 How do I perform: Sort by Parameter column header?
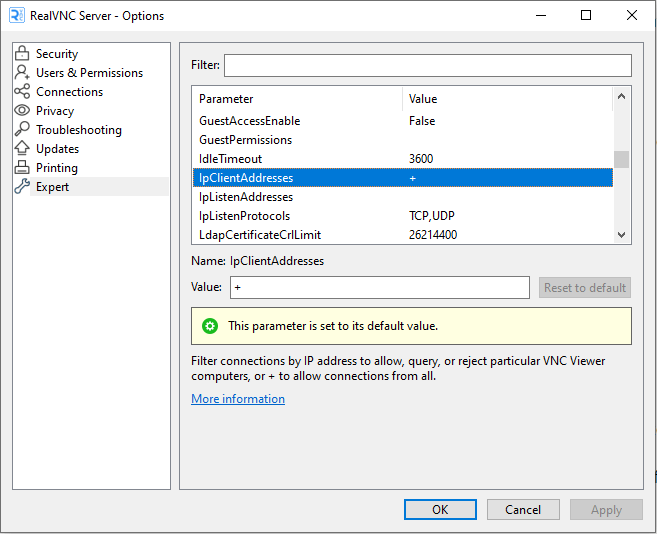297,99
